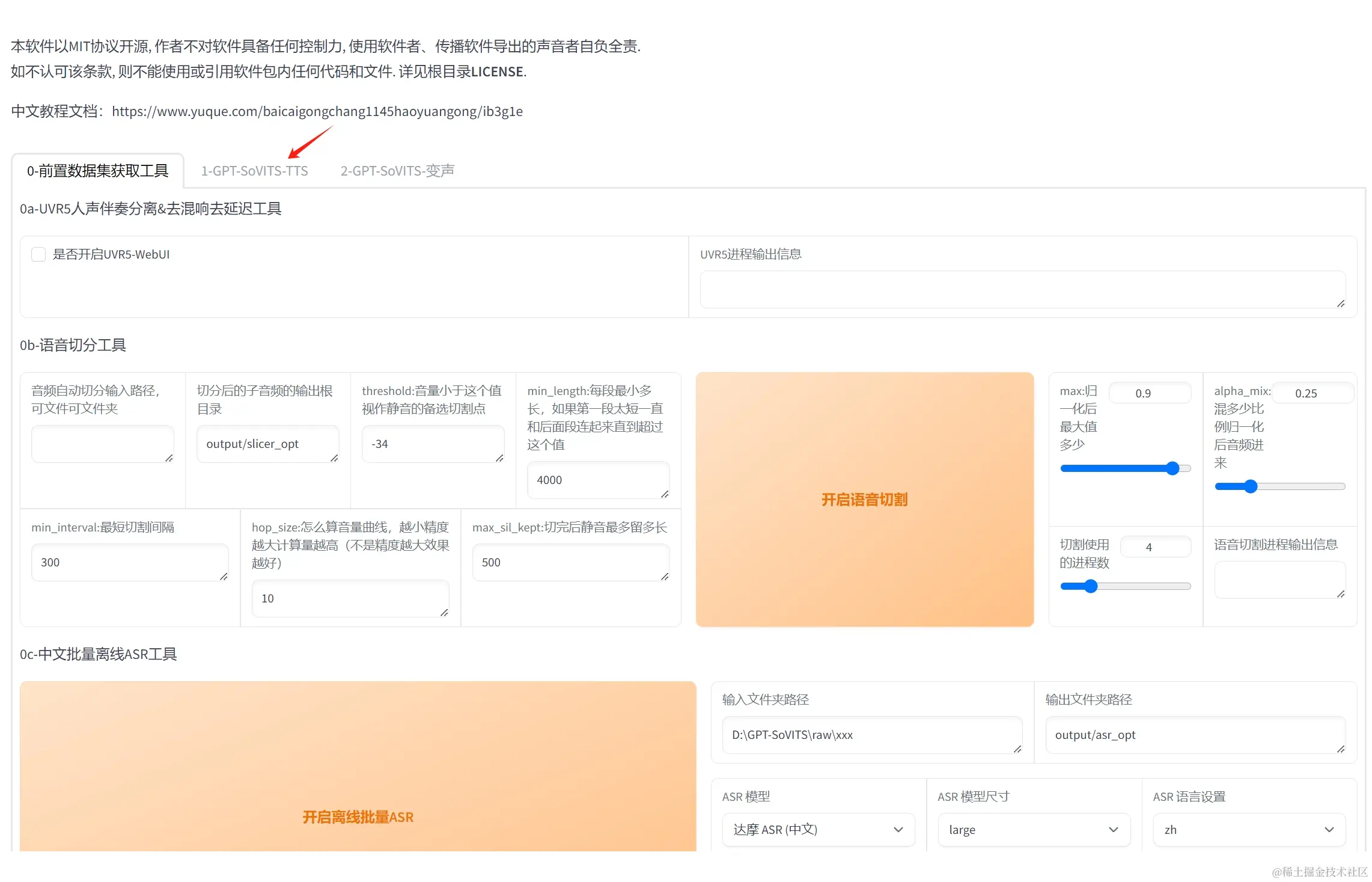Viewport: 1372px width, 882px height.
Task: Click the max value number box 0.9
Action: click(1149, 393)
